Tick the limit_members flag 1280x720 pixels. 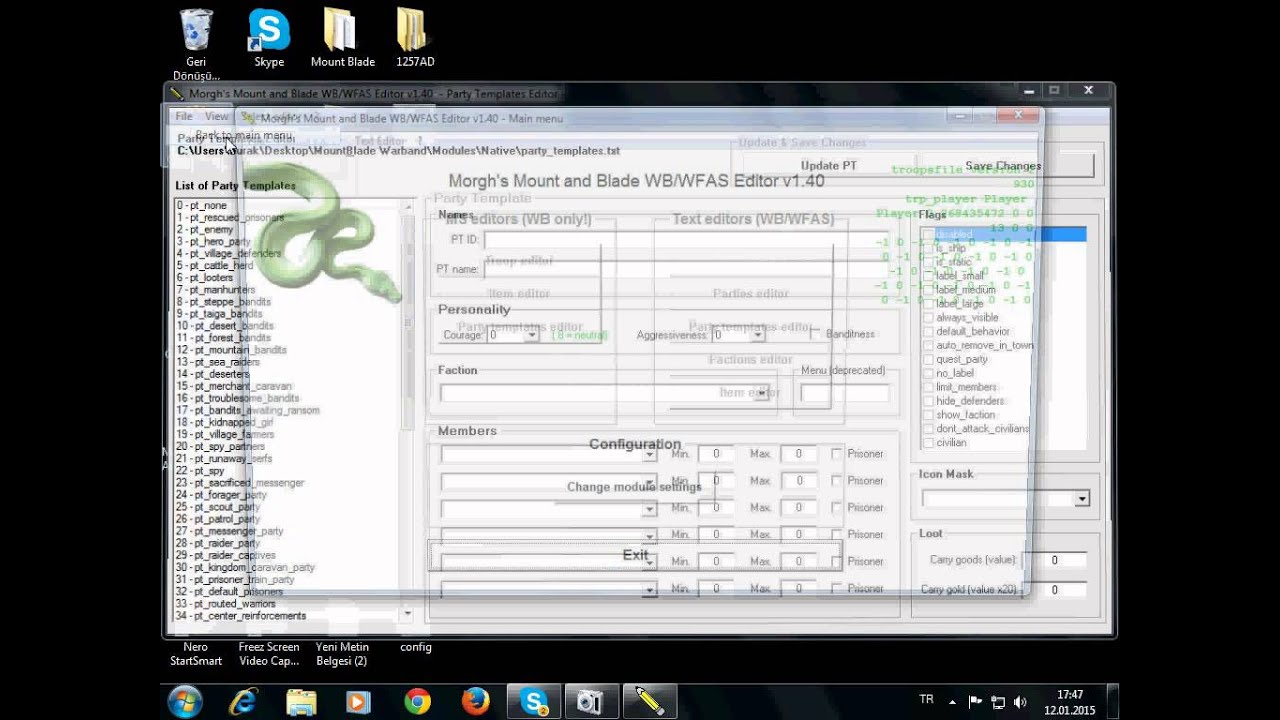tap(929, 387)
